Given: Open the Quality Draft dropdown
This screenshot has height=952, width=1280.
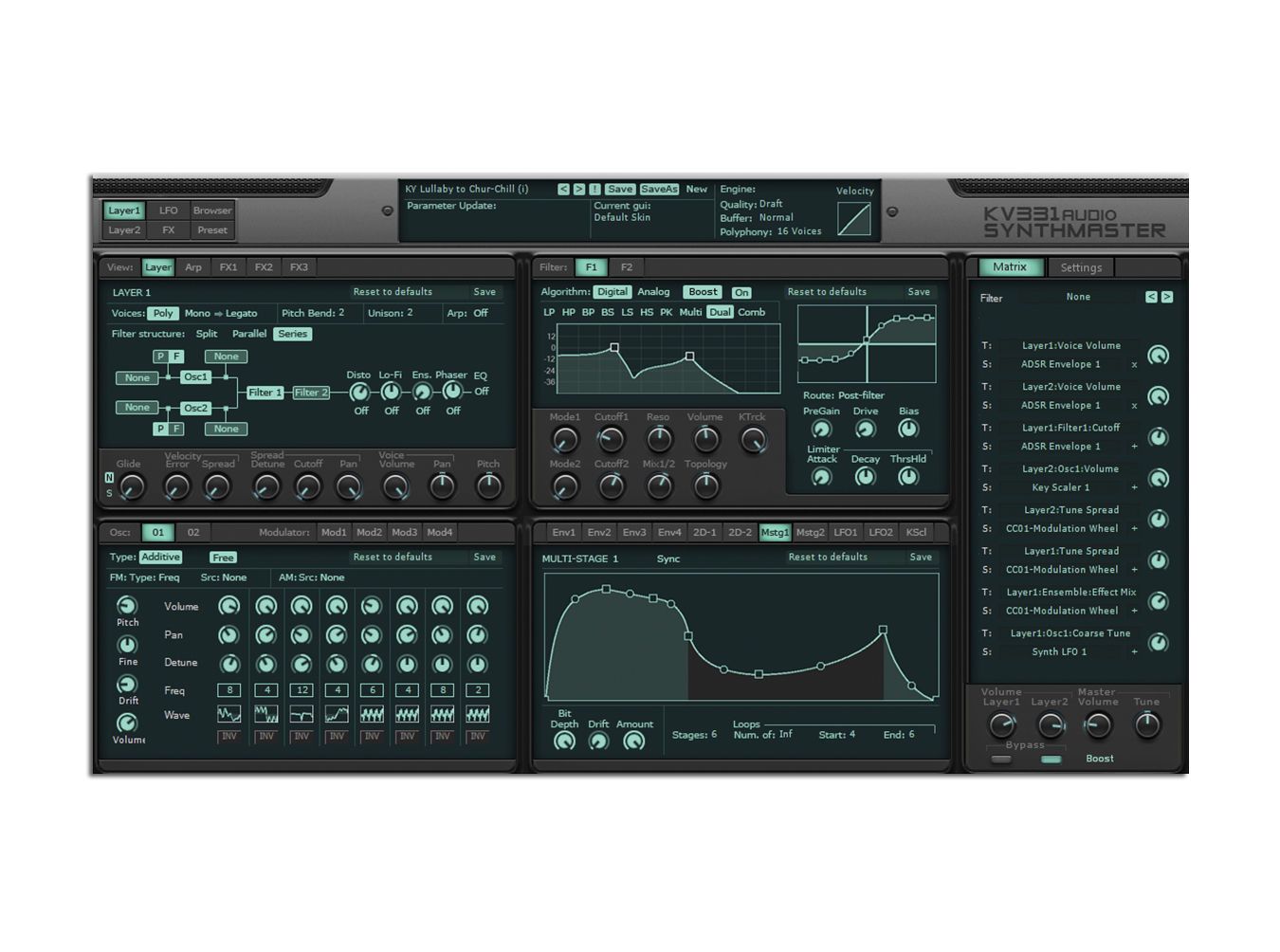Looking at the screenshot, I should tap(771, 204).
